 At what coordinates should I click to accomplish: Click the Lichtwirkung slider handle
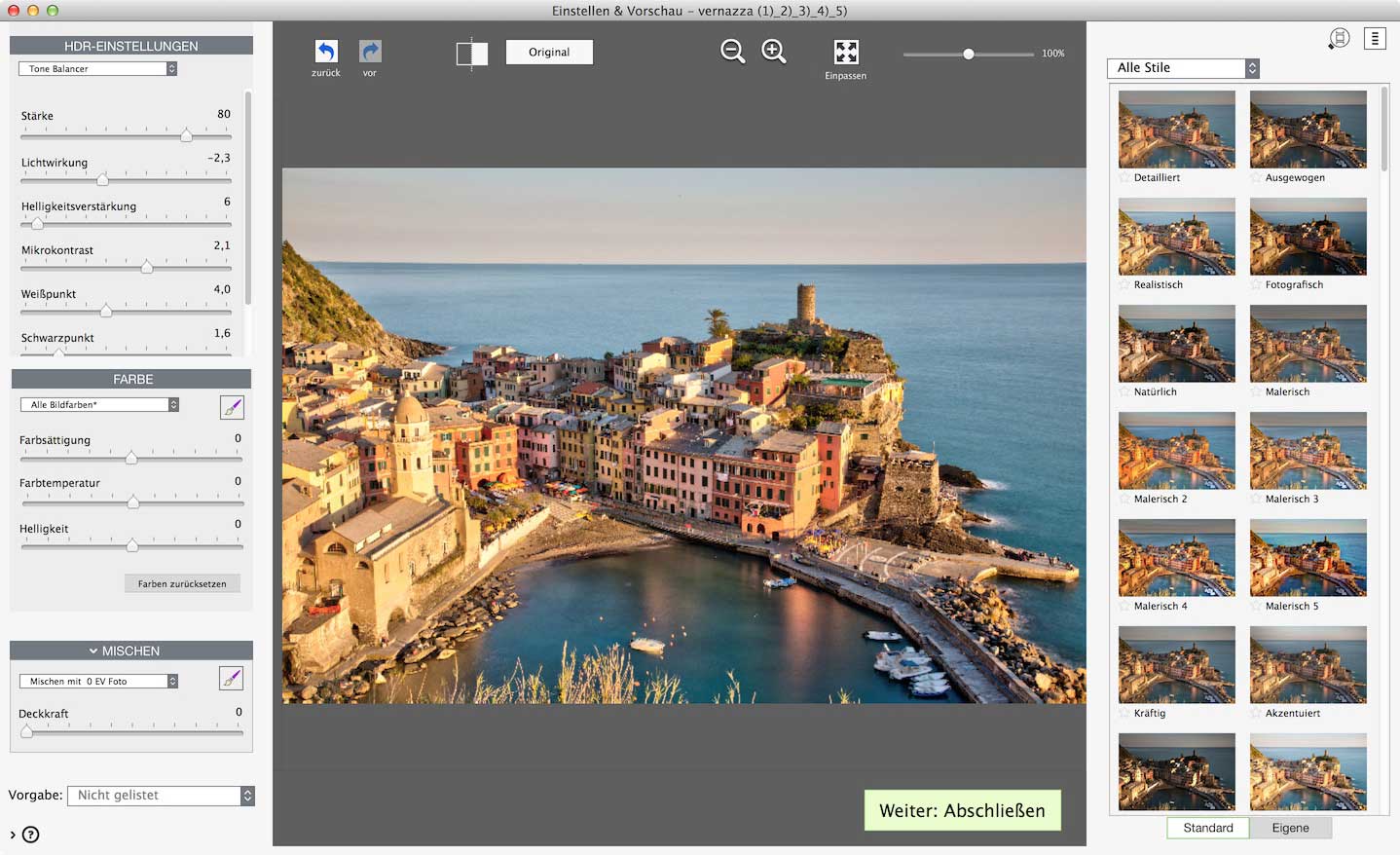pos(102,179)
